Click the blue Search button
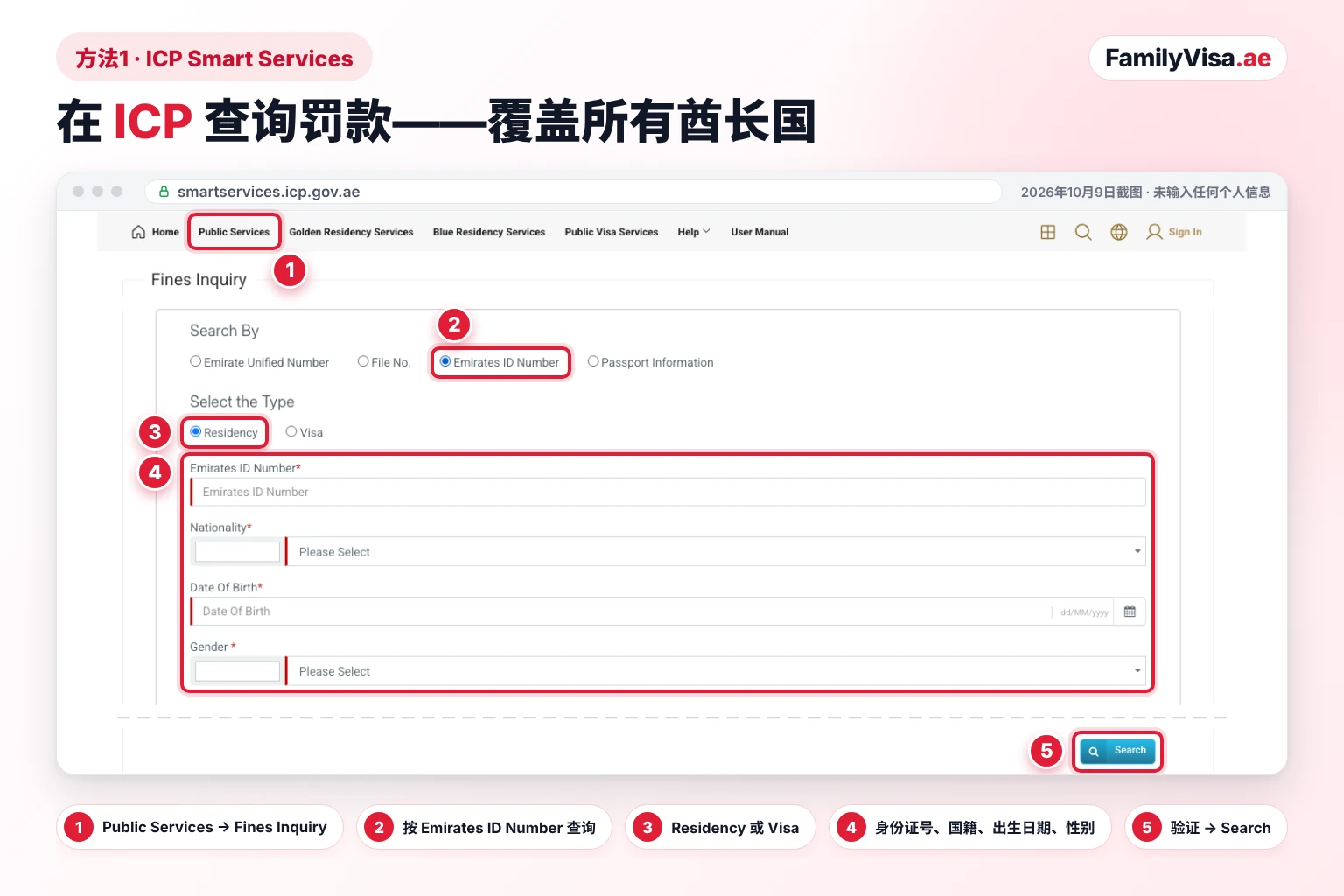 (1117, 751)
